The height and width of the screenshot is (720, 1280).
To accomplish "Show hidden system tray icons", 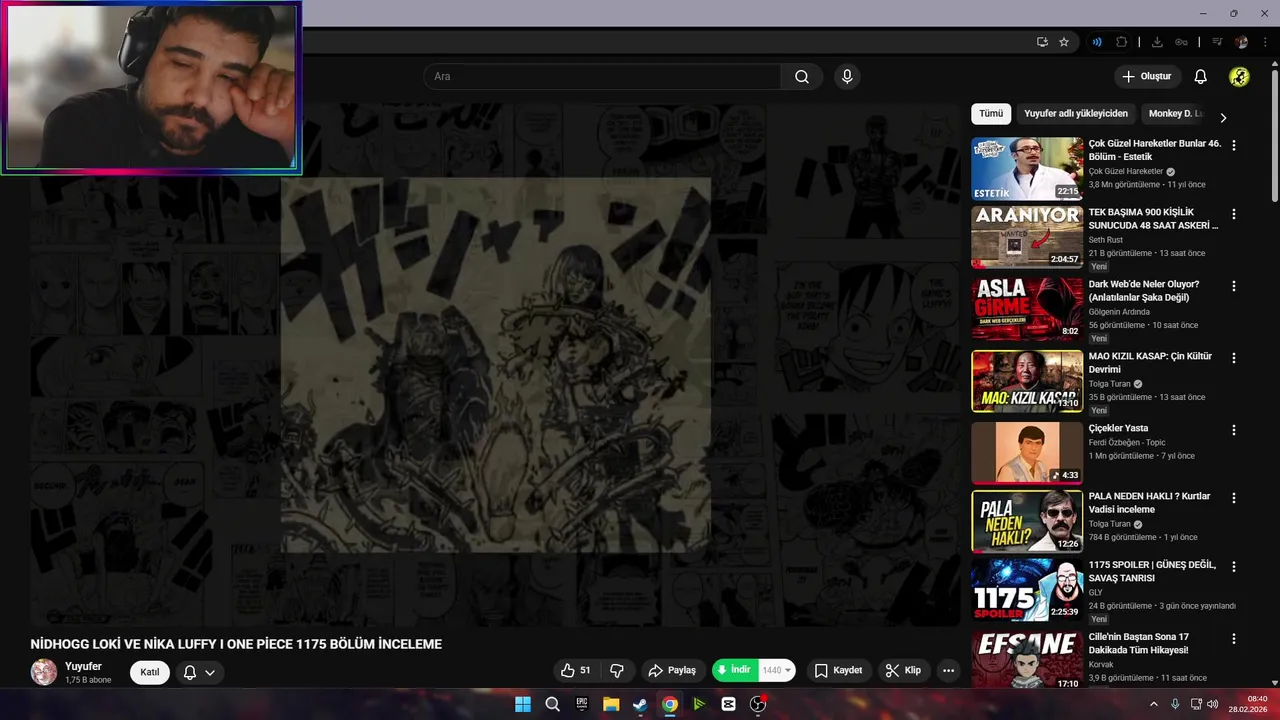I will [1154, 704].
